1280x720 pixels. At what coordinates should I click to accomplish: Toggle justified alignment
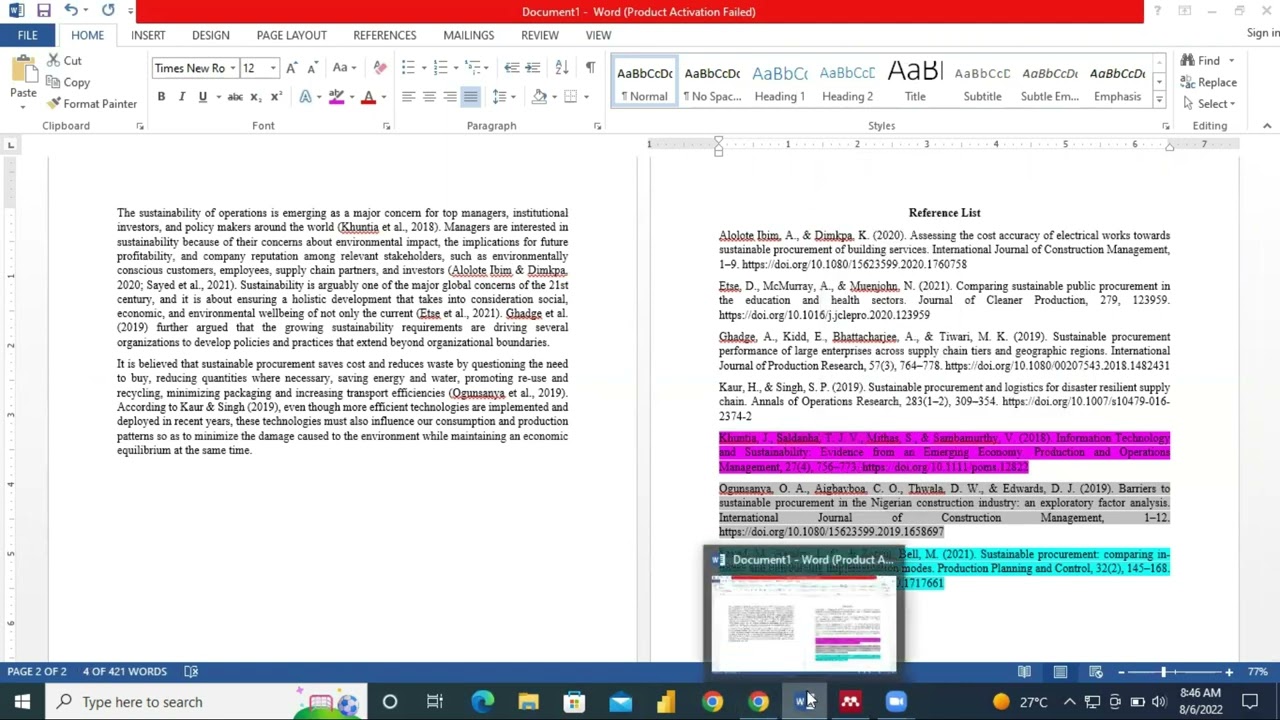click(x=470, y=97)
